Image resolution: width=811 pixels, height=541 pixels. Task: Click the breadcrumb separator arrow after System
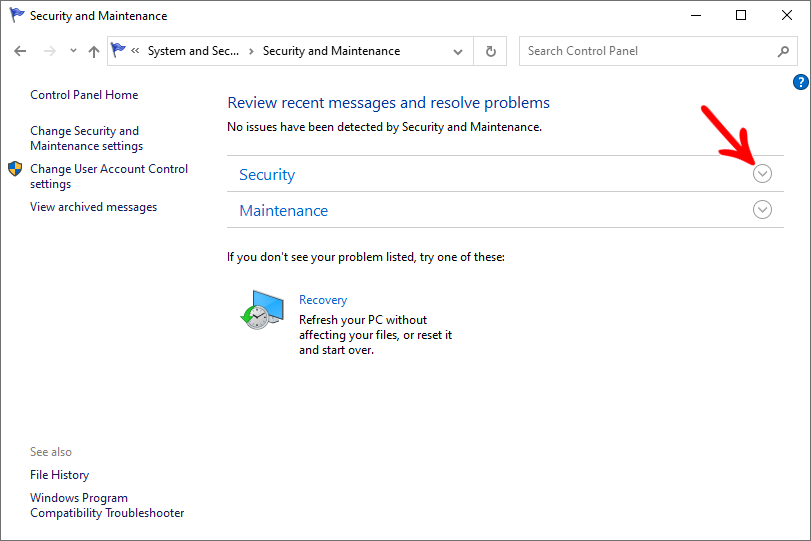pyautogui.click(x=251, y=51)
